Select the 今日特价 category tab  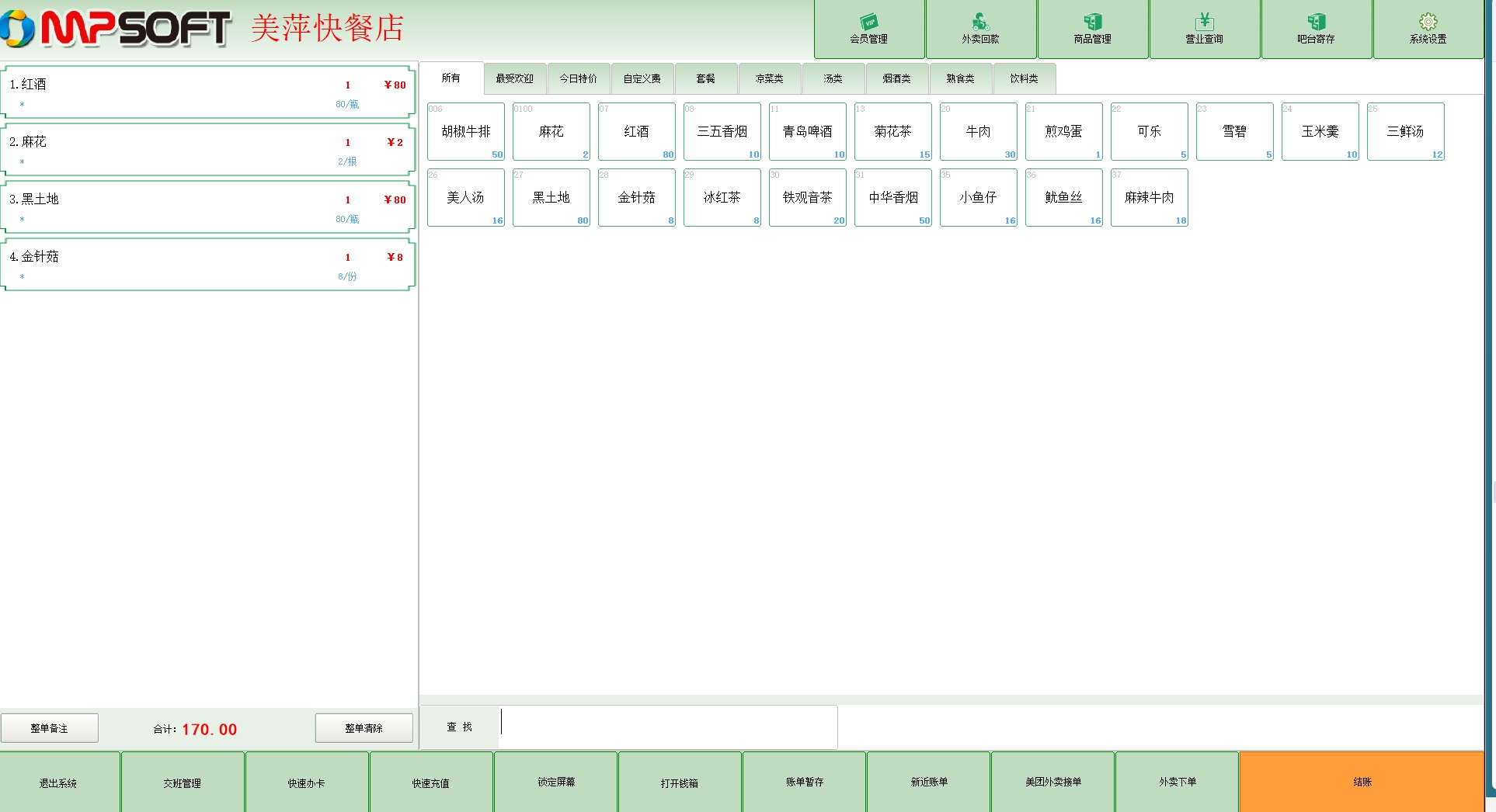578,78
